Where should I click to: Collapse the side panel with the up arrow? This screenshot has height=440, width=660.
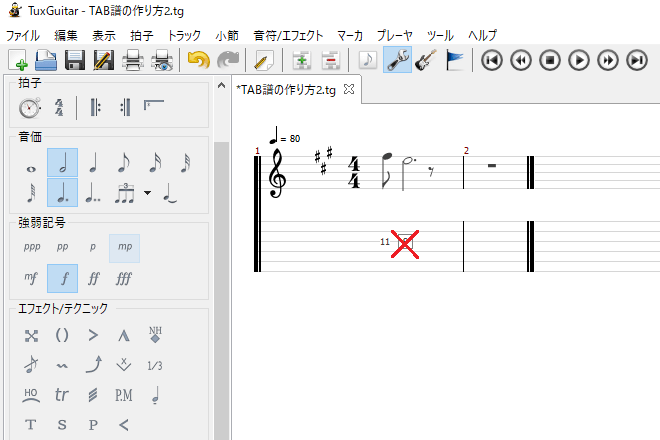point(221,85)
